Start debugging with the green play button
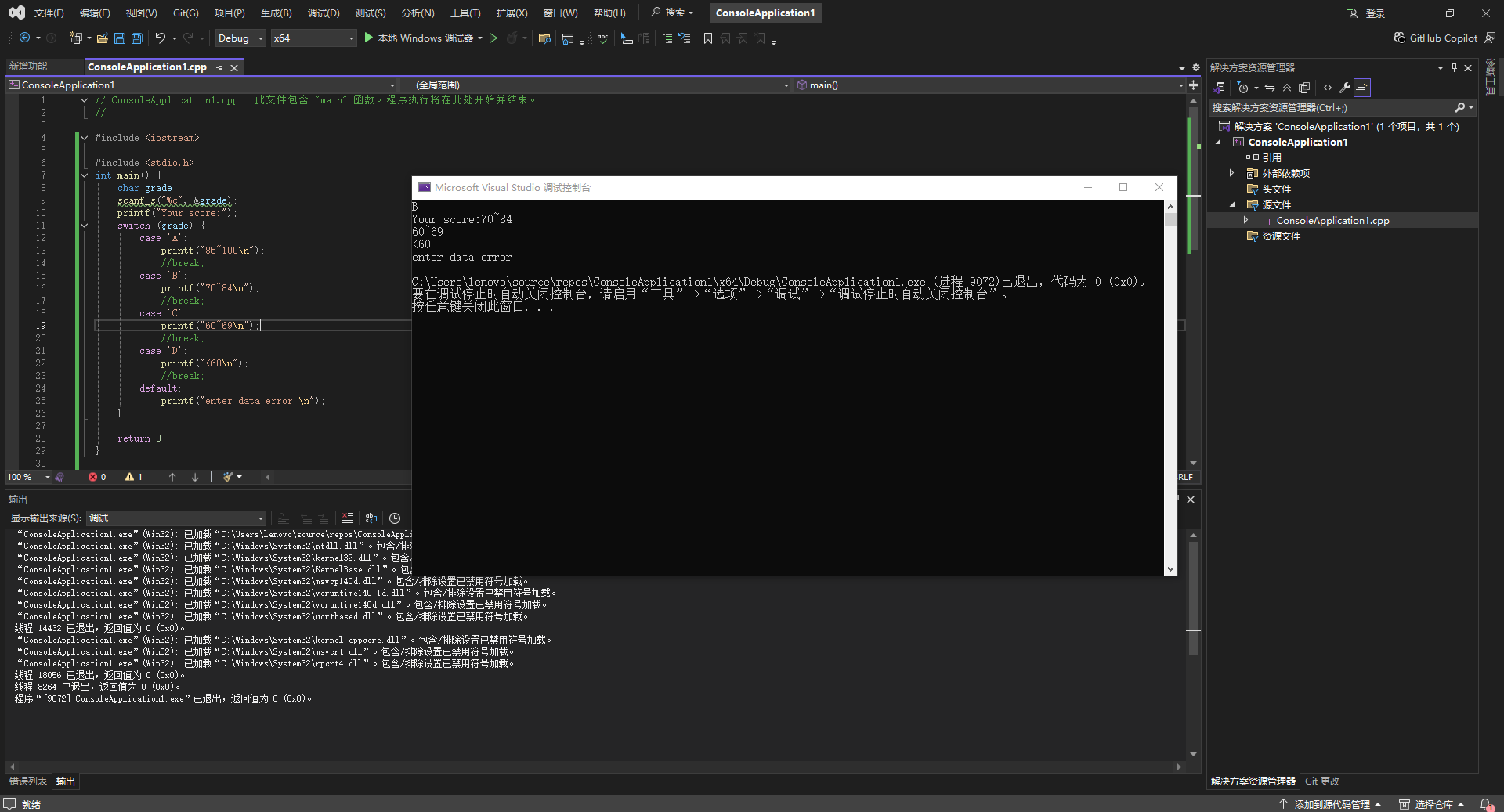 pyautogui.click(x=369, y=38)
